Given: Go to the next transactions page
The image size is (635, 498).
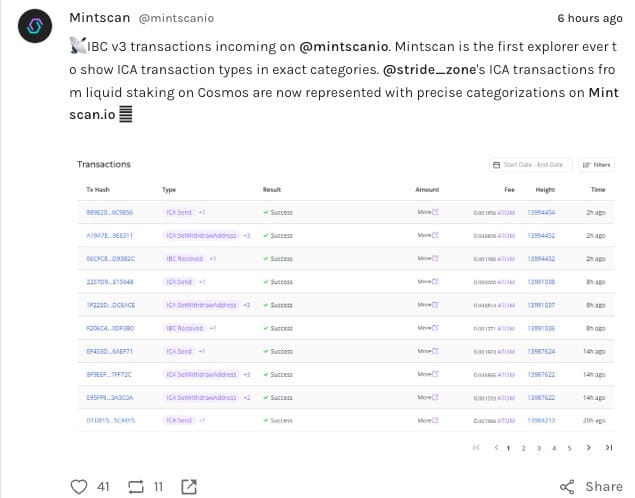Looking at the screenshot, I should 589,448.
